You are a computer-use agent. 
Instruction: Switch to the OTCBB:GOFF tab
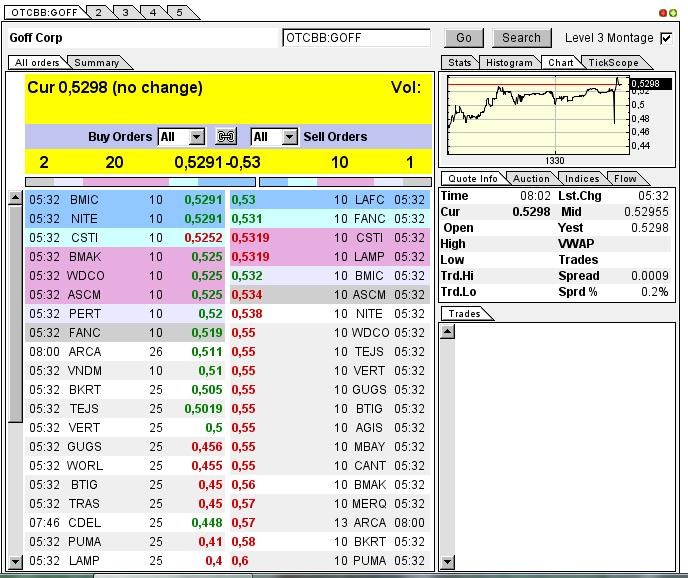[x=45, y=12]
